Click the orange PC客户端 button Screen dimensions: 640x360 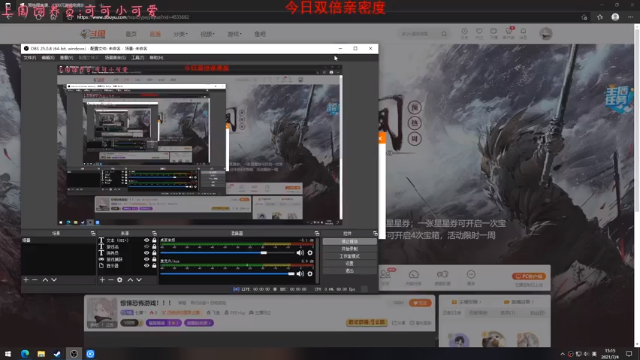tap(529, 276)
